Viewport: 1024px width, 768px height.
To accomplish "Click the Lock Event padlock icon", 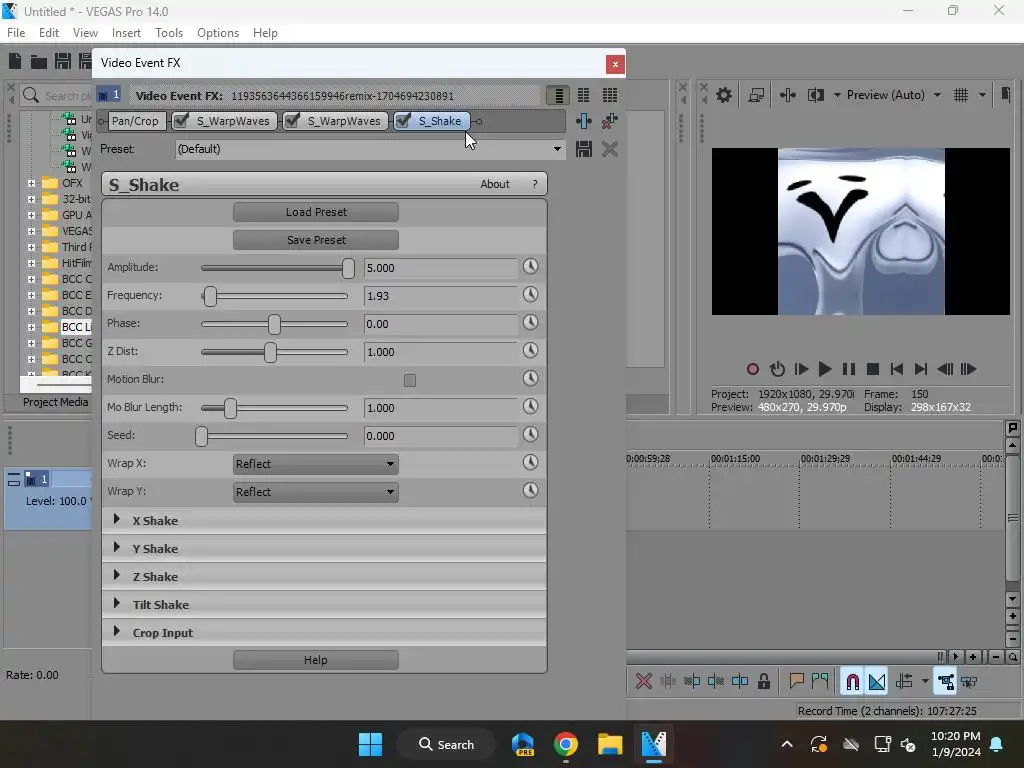I will point(764,682).
